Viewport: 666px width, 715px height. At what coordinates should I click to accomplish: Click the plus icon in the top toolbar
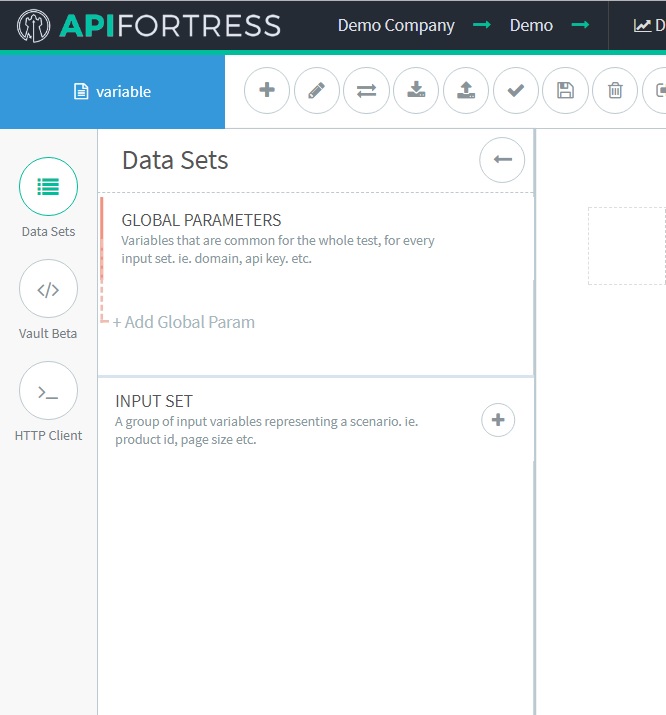click(x=267, y=91)
